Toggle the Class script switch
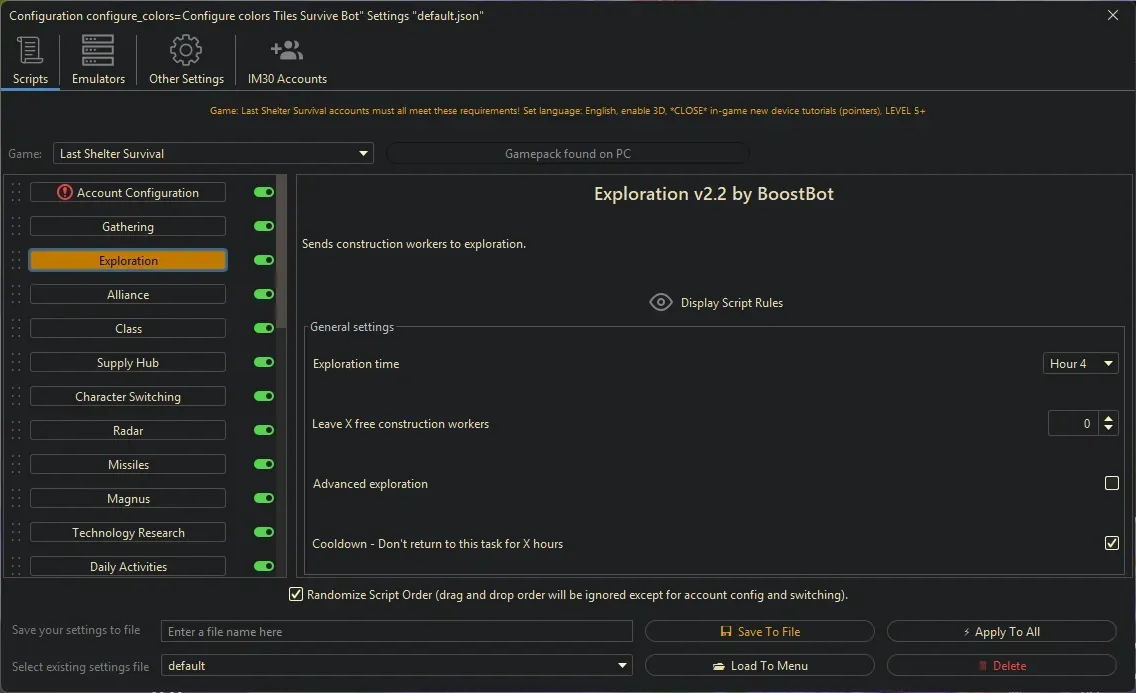This screenshot has width=1136, height=693. click(264, 328)
